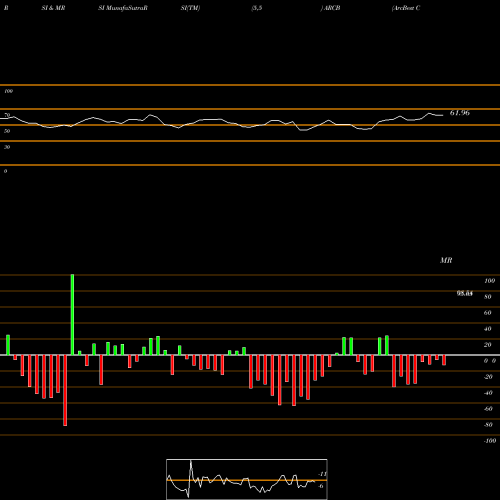Viewport: 500px width, 500px height.
Task: Click the MR axis label -60
Action: (488, 409)
